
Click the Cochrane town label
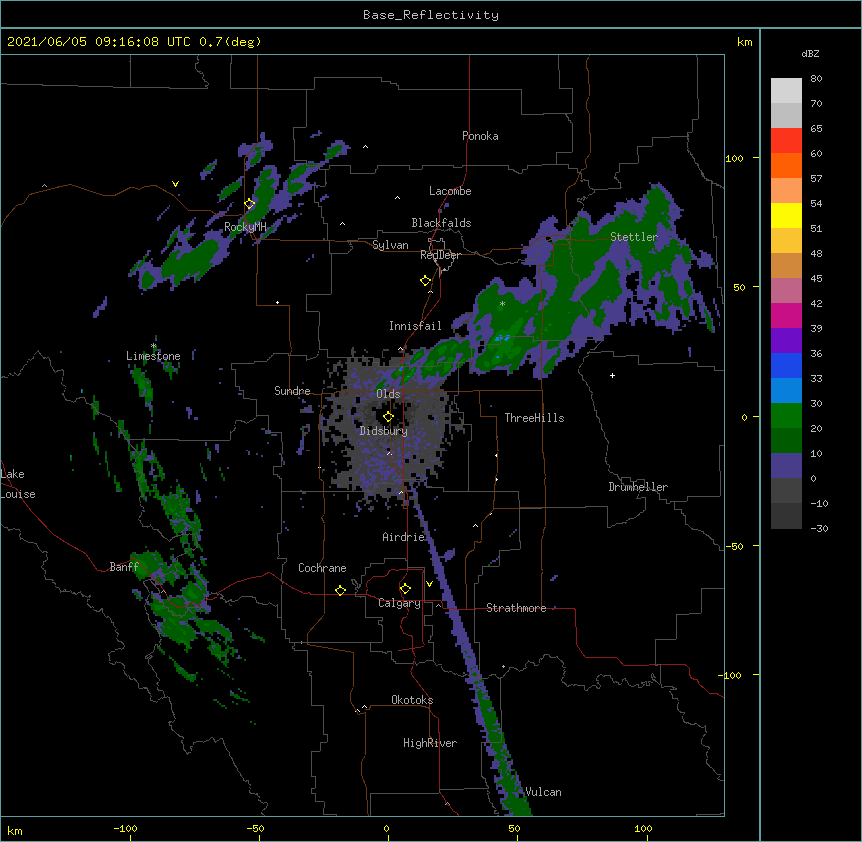click(x=322, y=568)
